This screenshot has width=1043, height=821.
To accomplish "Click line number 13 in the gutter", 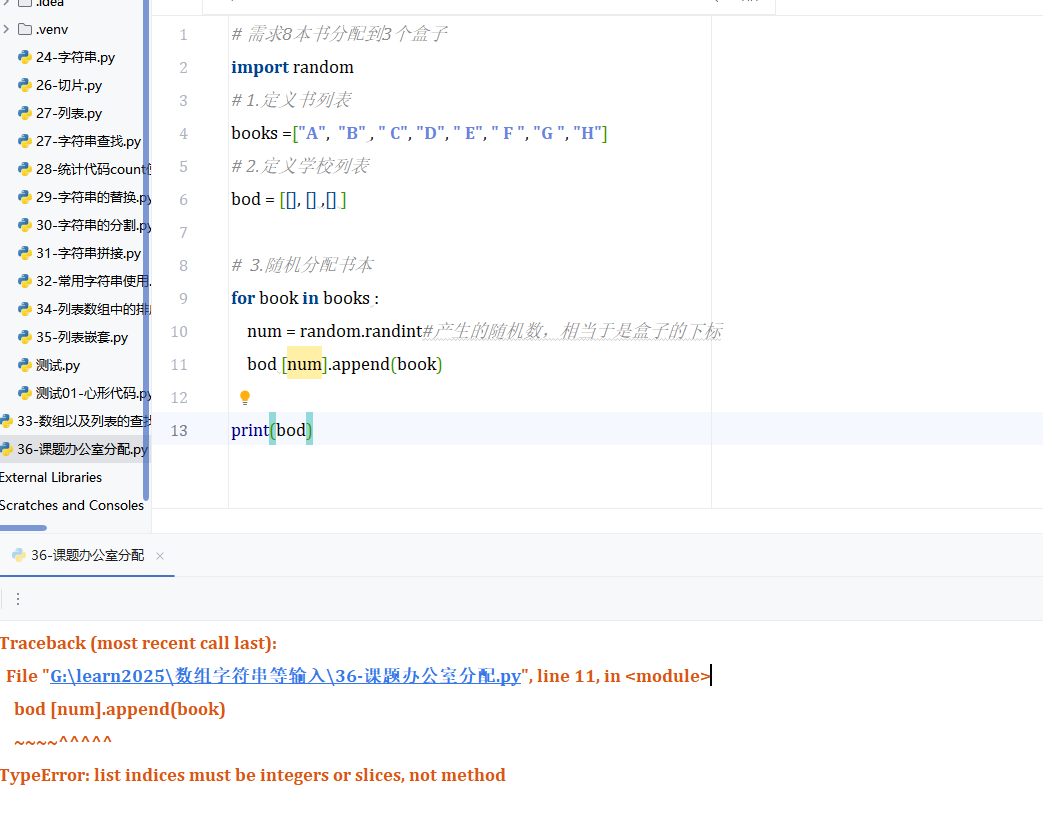I will pyautogui.click(x=178, y=430).
